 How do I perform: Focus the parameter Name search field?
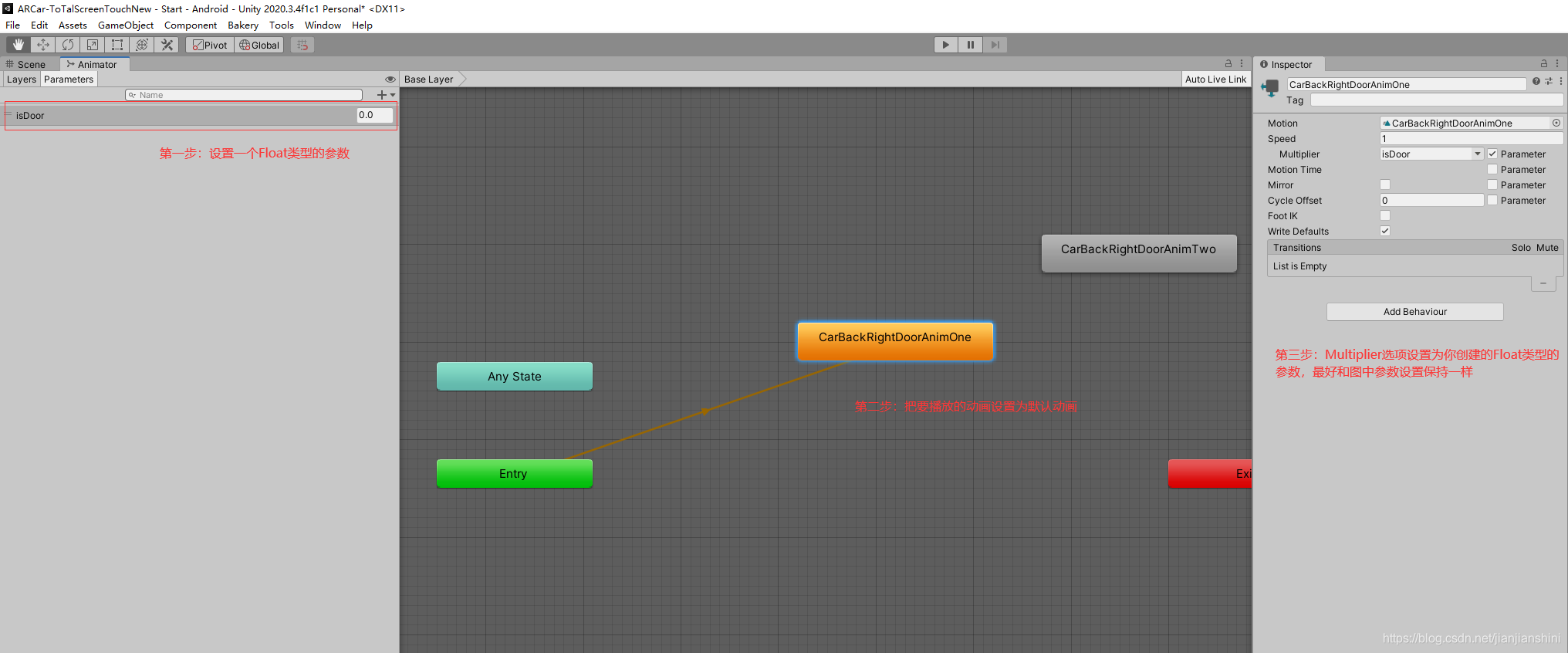click(244, 95)
